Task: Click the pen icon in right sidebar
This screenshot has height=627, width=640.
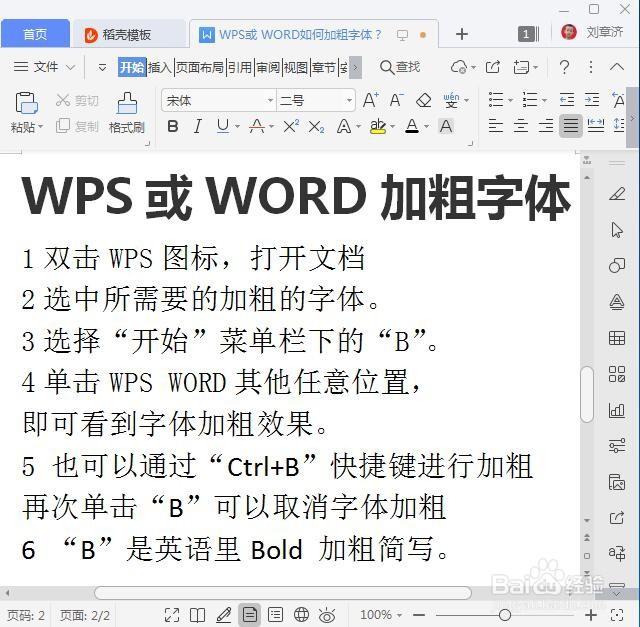Action: point(617,193)
